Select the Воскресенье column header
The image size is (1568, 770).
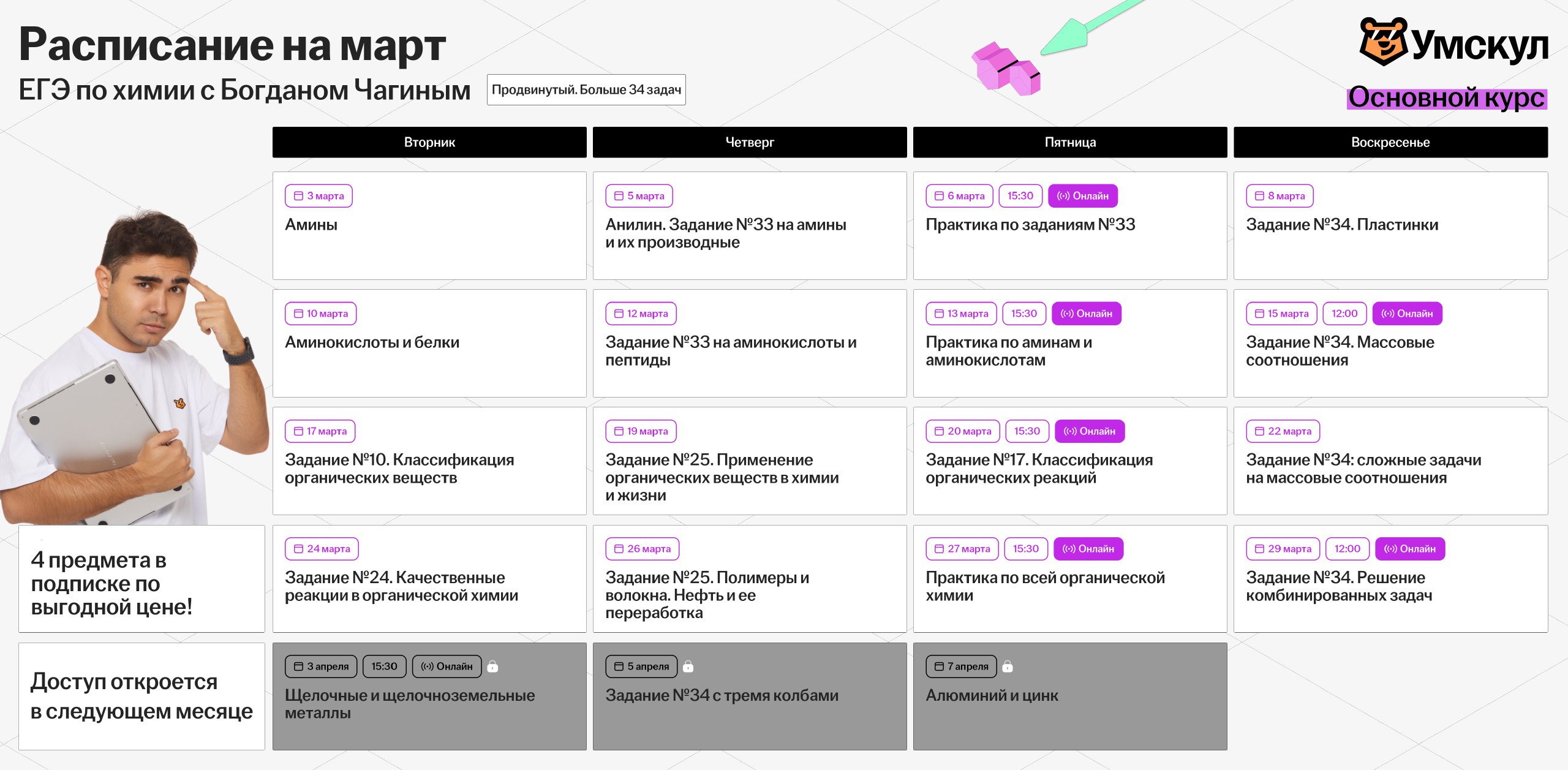pos(1390,142)
